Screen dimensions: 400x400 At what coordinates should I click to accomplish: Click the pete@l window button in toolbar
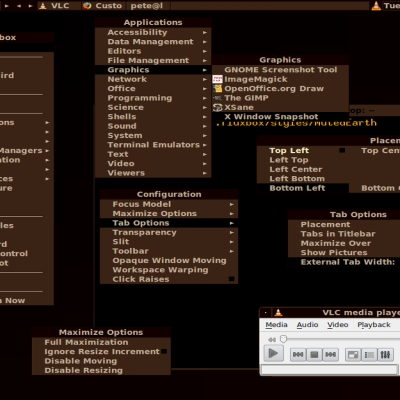(148, 6)
